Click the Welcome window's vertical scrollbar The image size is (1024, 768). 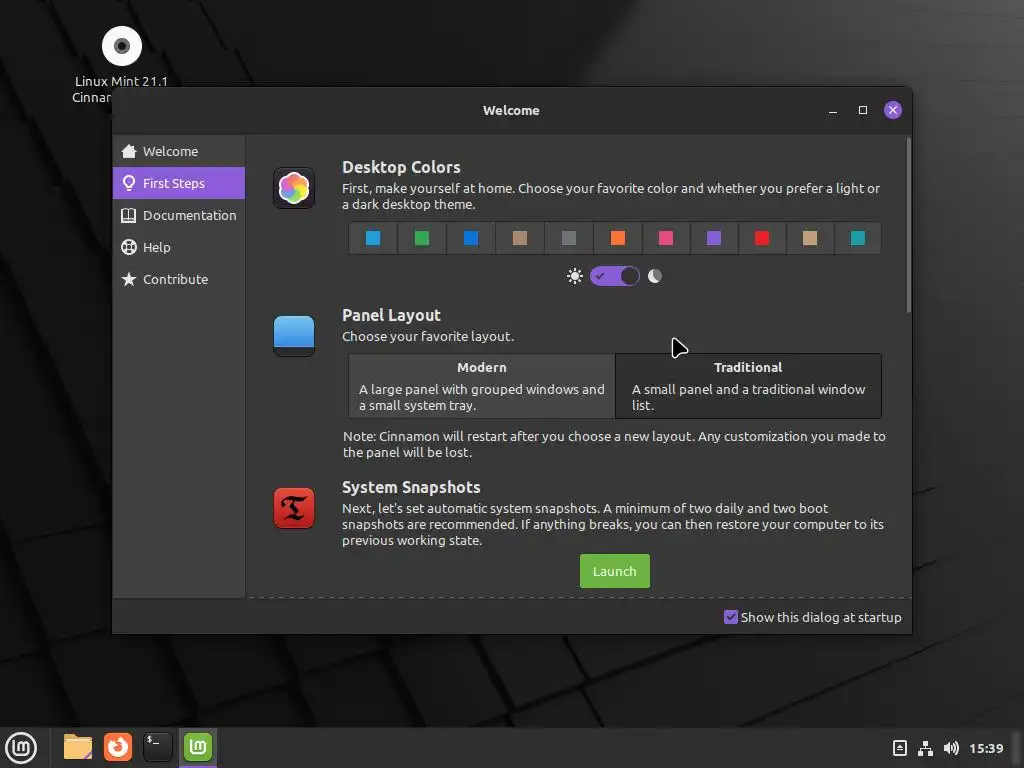point(908,225)
